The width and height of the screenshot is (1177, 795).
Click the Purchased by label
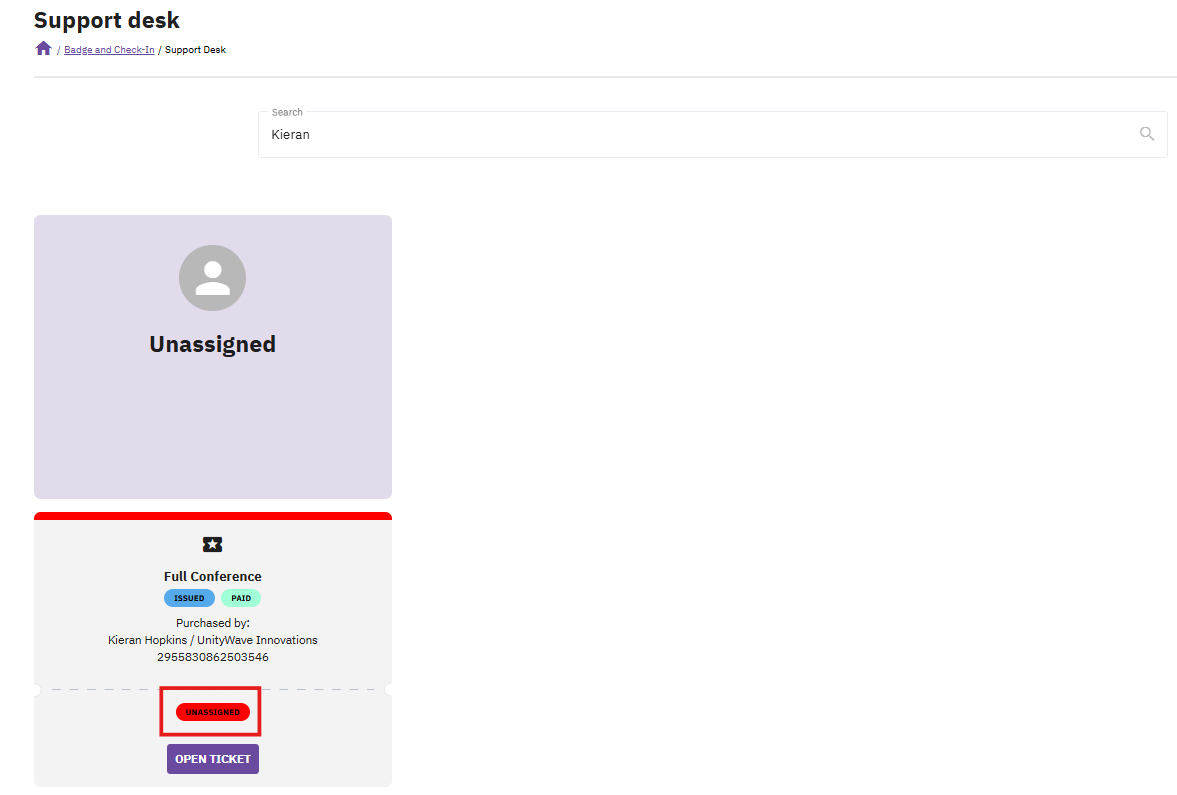[x=212, y=623]
